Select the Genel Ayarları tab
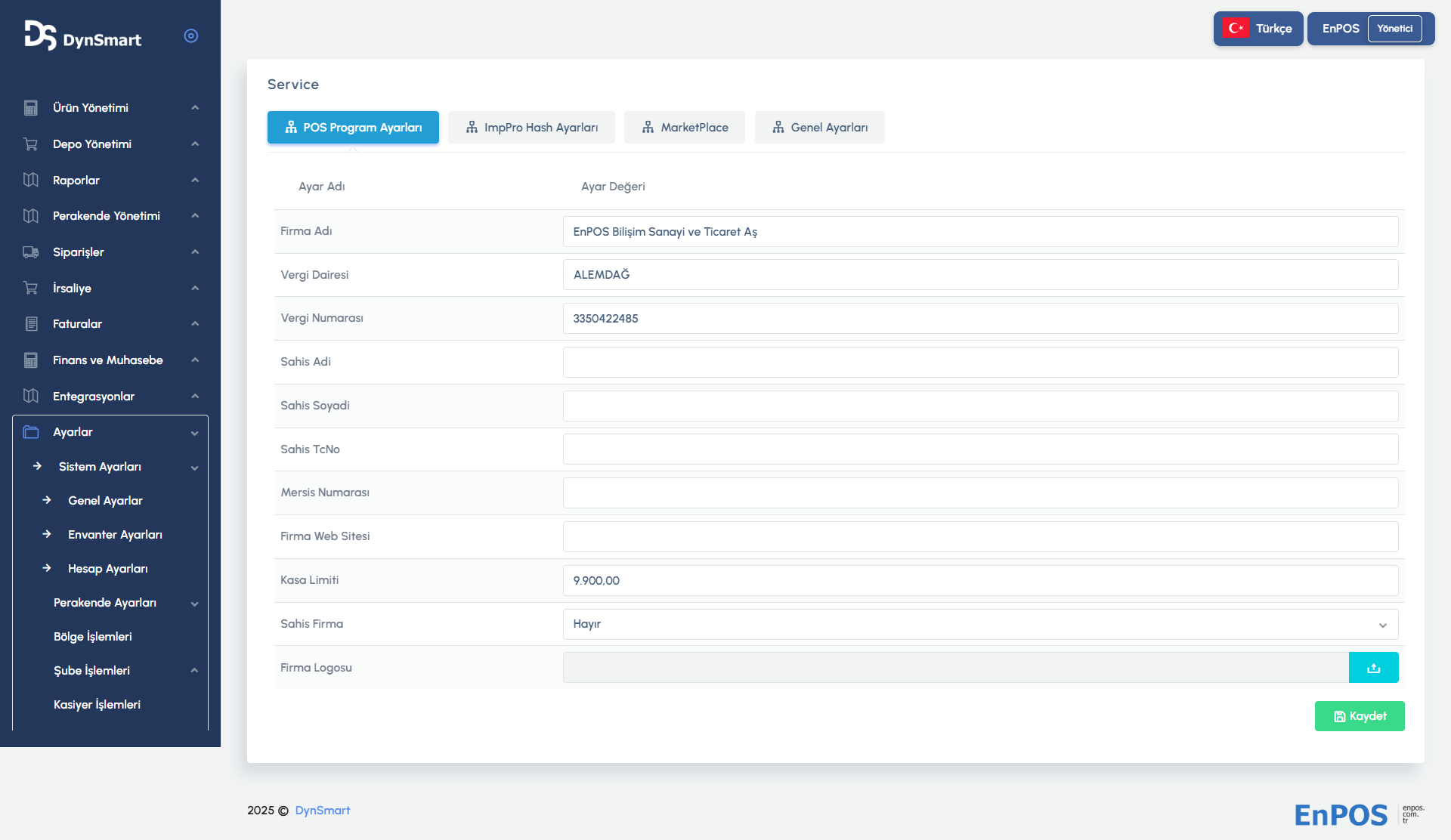 (819, 128)
